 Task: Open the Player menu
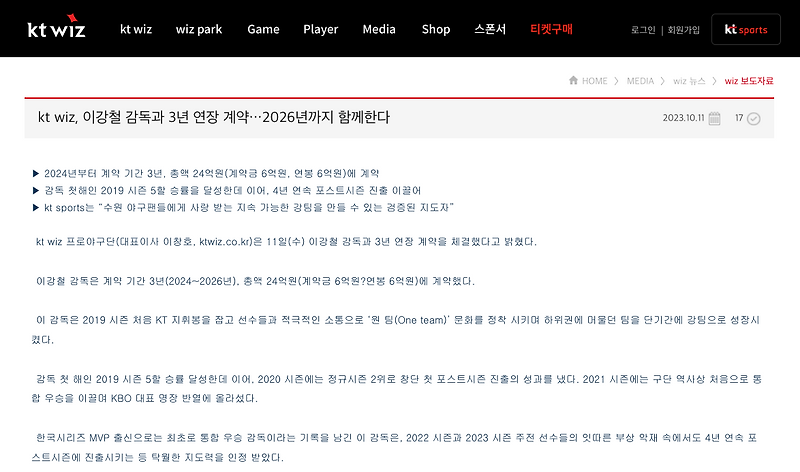(320, 30)
